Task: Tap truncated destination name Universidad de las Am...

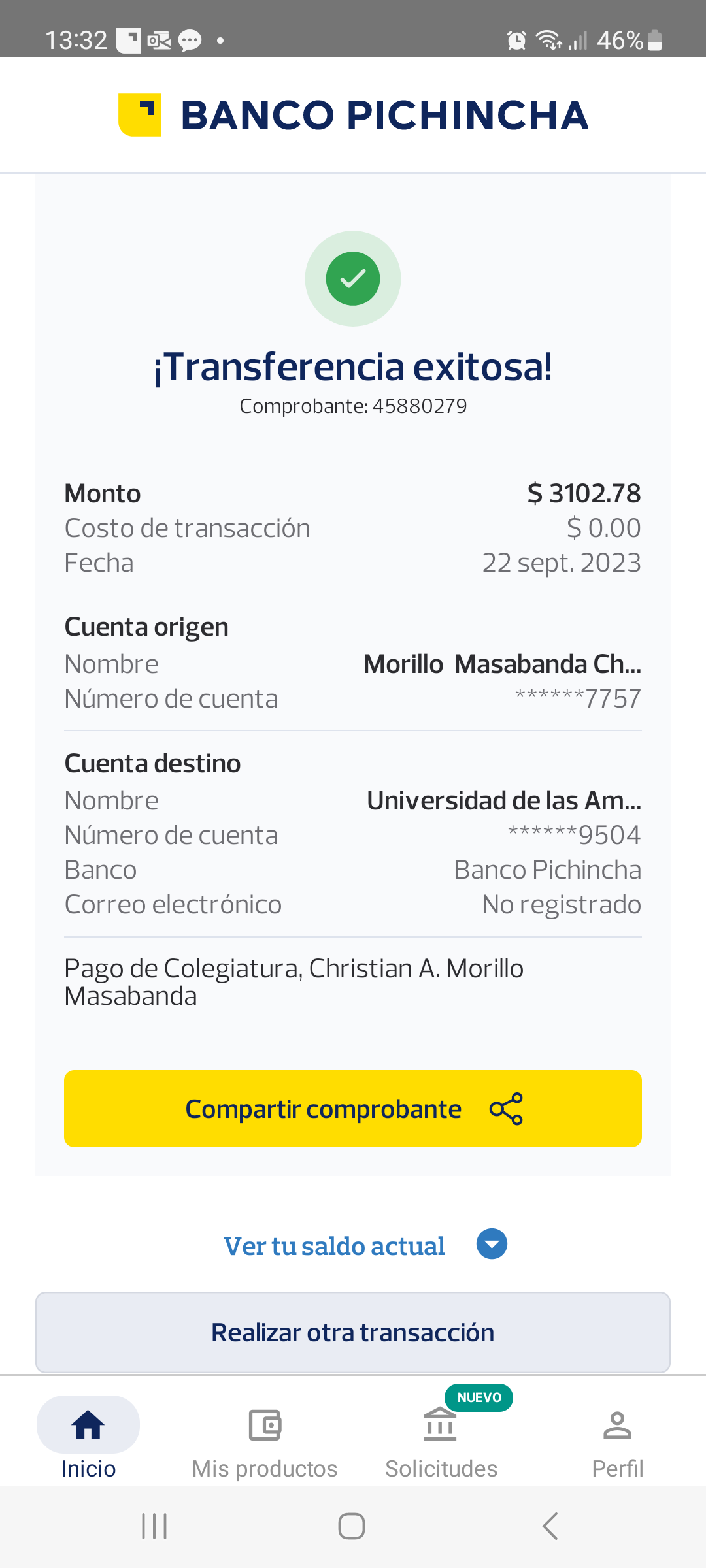Action: 503,800
